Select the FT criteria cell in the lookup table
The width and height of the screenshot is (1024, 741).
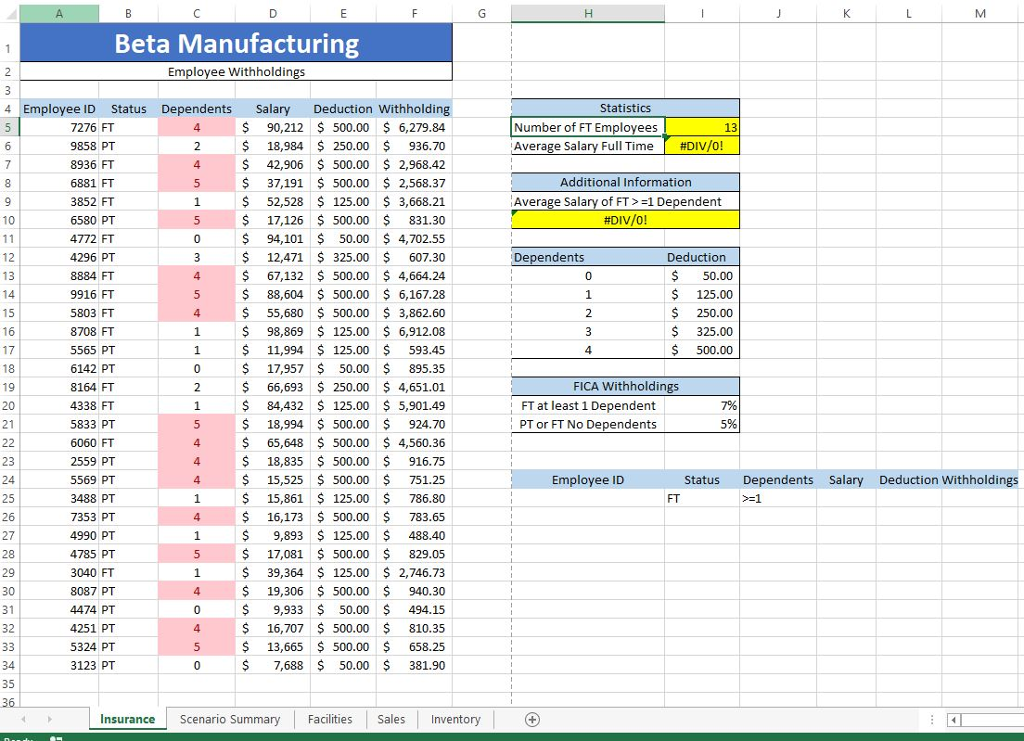pyautogui.click(x=701, y=498)
